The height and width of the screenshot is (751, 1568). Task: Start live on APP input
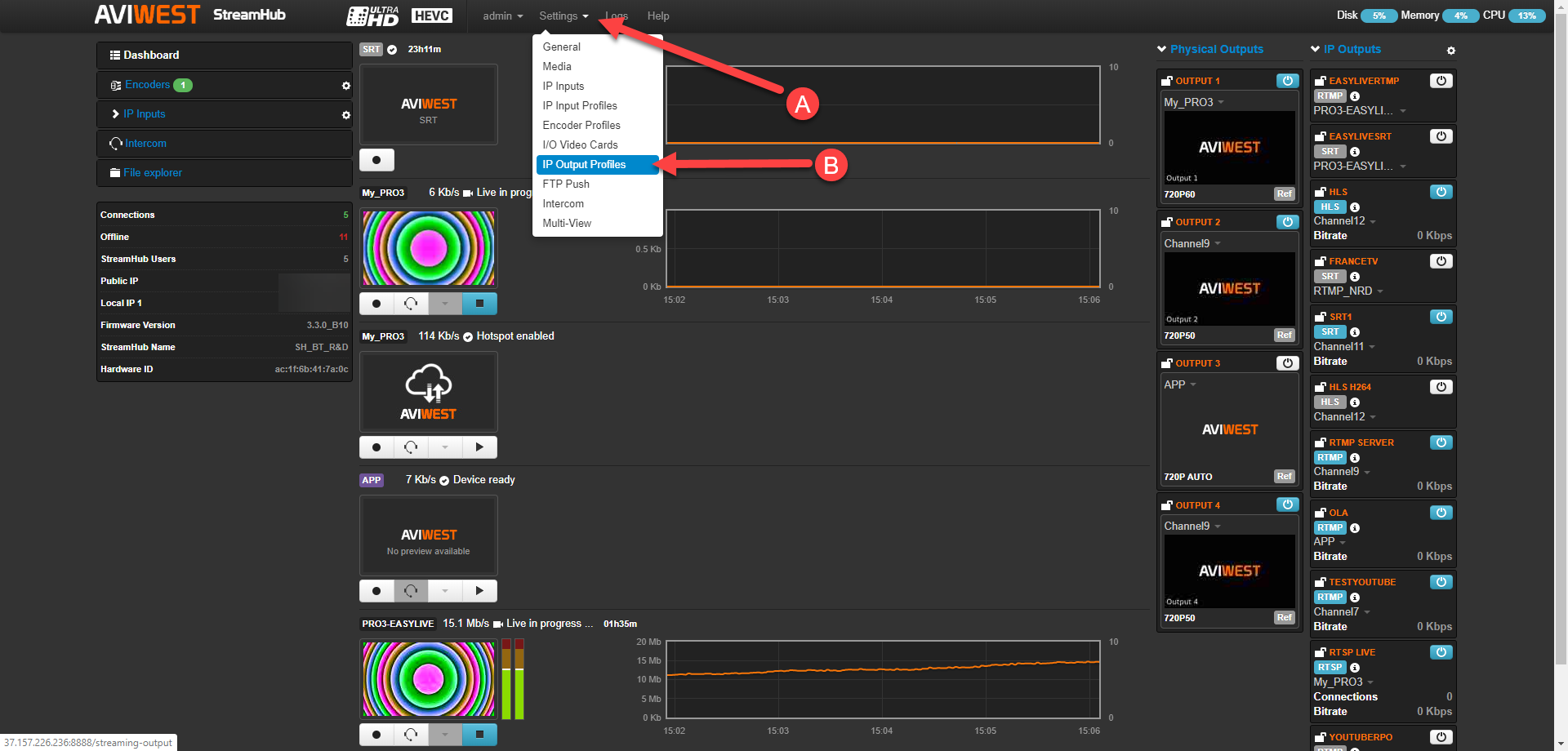[x=479, y=591]
